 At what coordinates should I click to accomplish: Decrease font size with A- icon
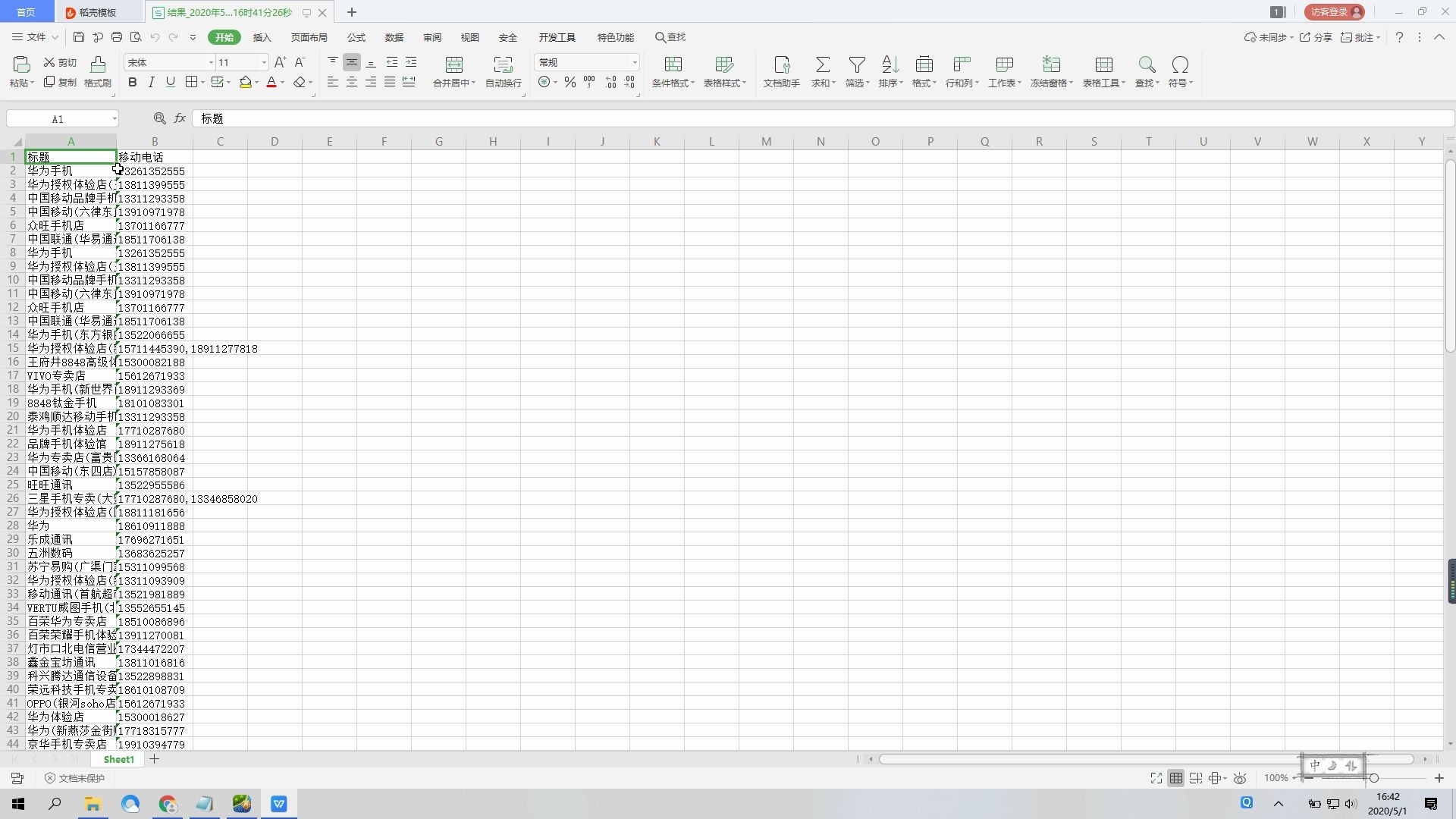point(300,62)
